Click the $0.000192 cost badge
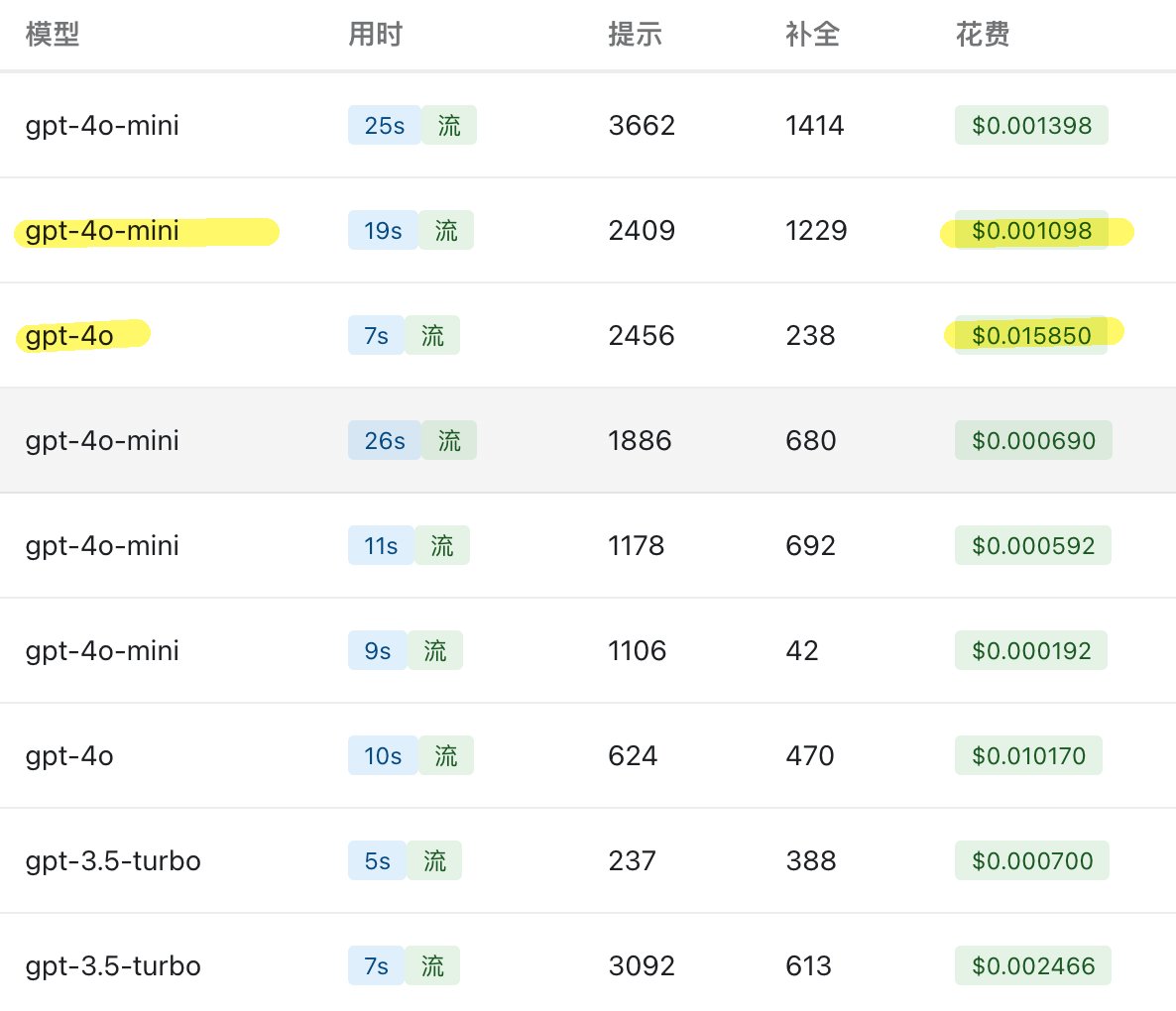The image size is (1176, 1011). 1031,650
